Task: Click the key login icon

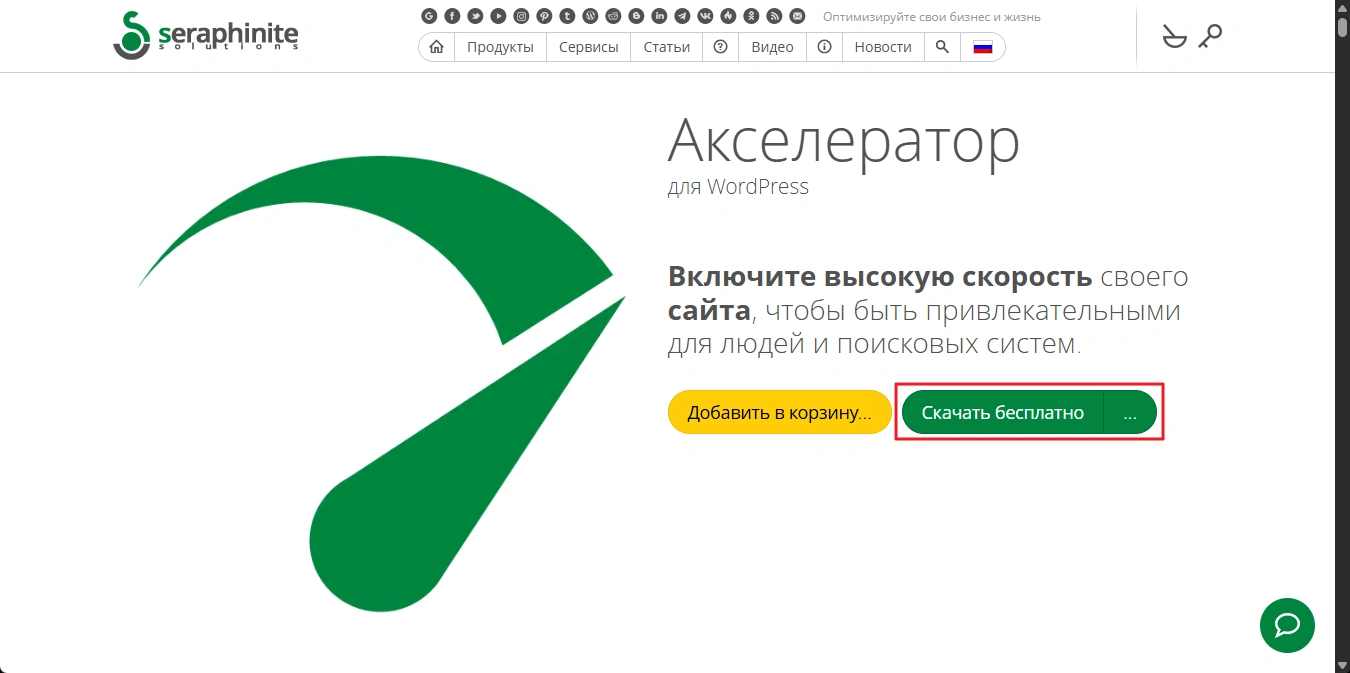Action: (1210, 37)
